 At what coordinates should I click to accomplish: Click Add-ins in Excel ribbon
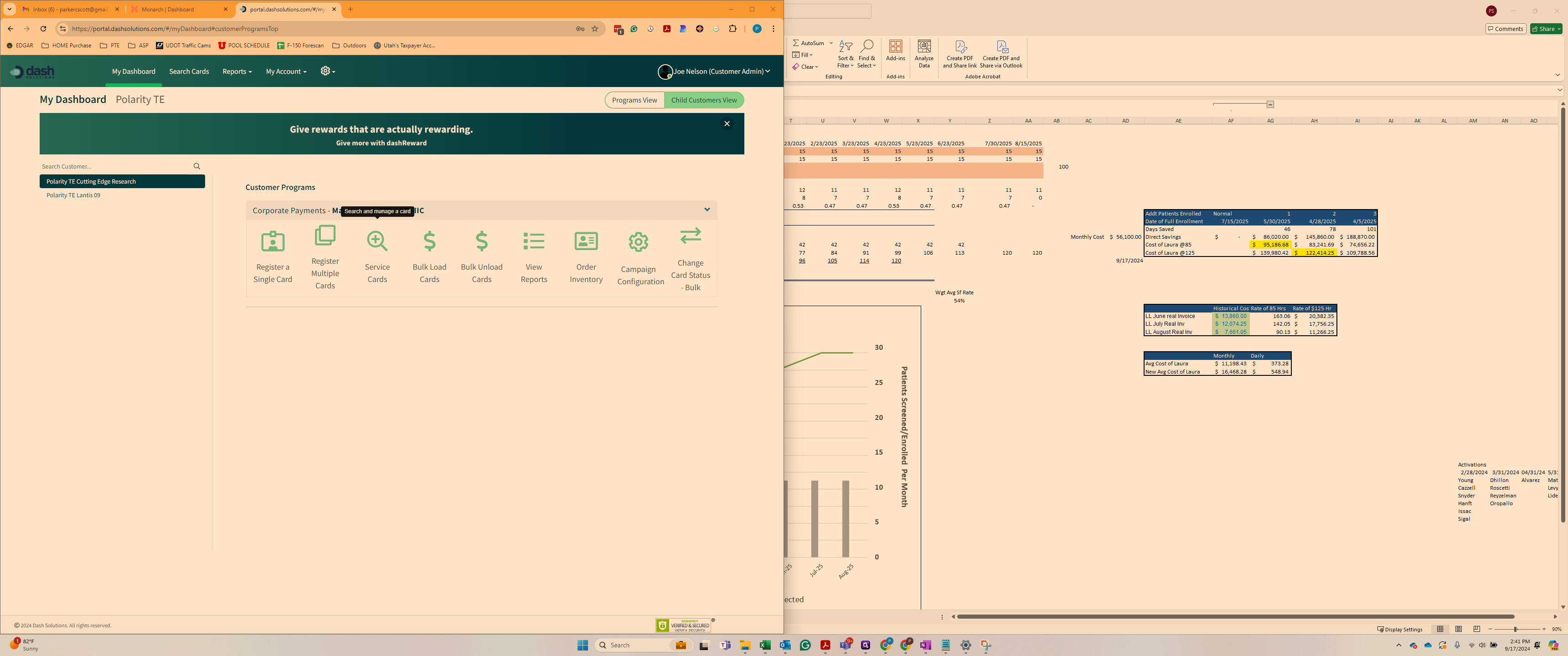(895, 51)
